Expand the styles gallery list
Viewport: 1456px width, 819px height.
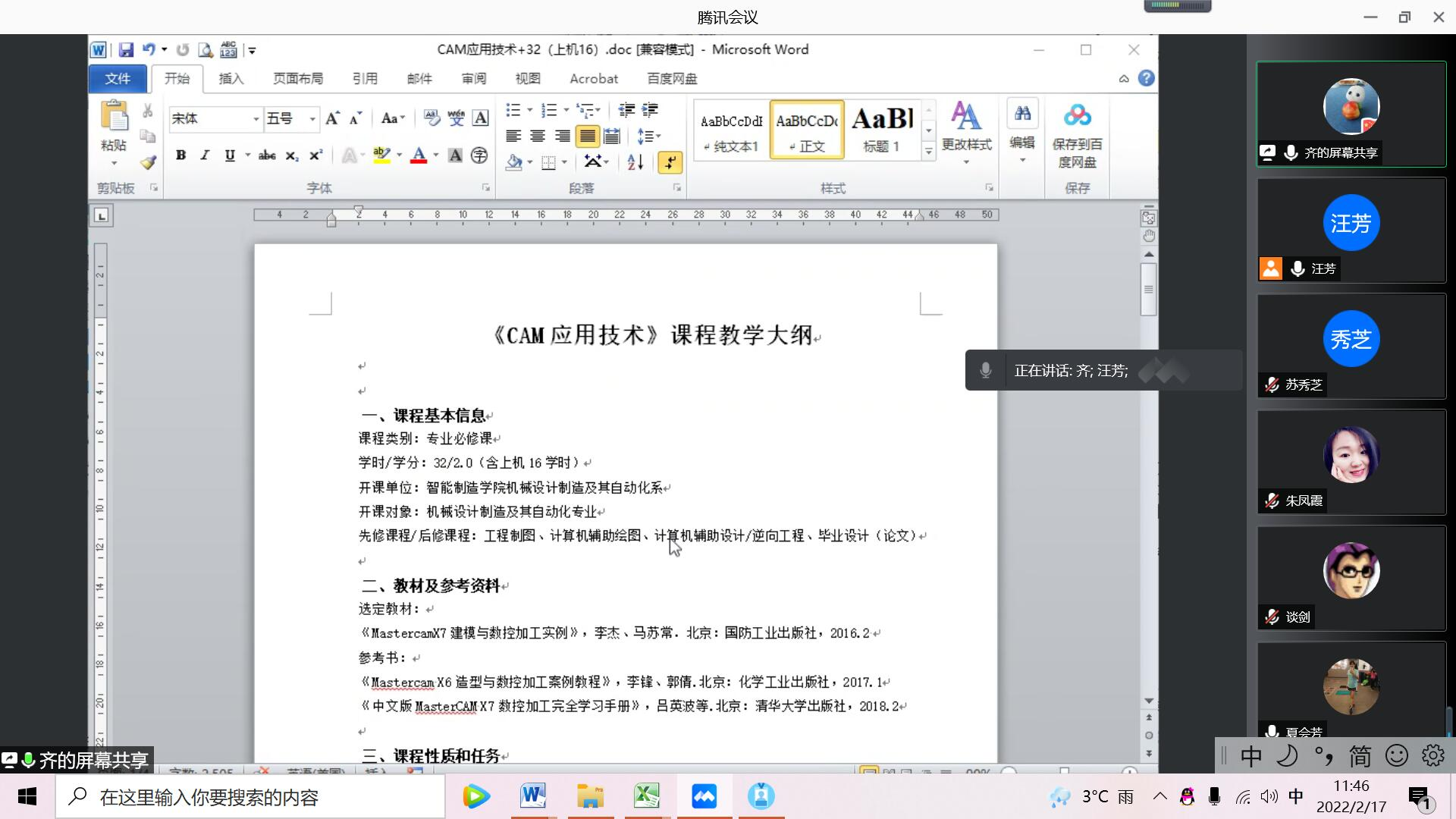[928, 152]
